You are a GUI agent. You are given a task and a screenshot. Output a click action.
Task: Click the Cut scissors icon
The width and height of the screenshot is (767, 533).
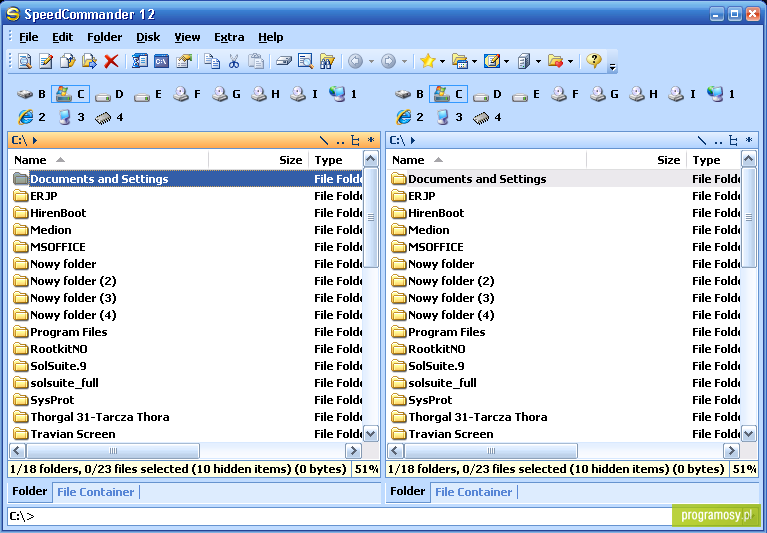(234, 61)
